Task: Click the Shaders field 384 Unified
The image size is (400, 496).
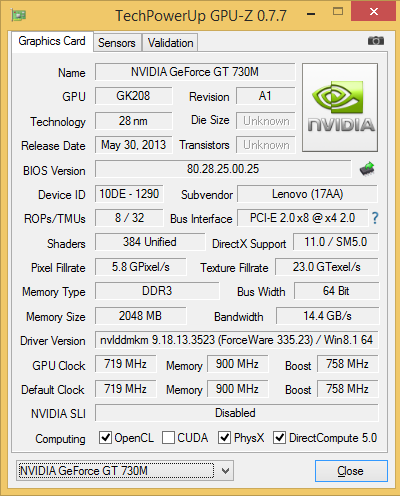Action: (x=150, y=242)
